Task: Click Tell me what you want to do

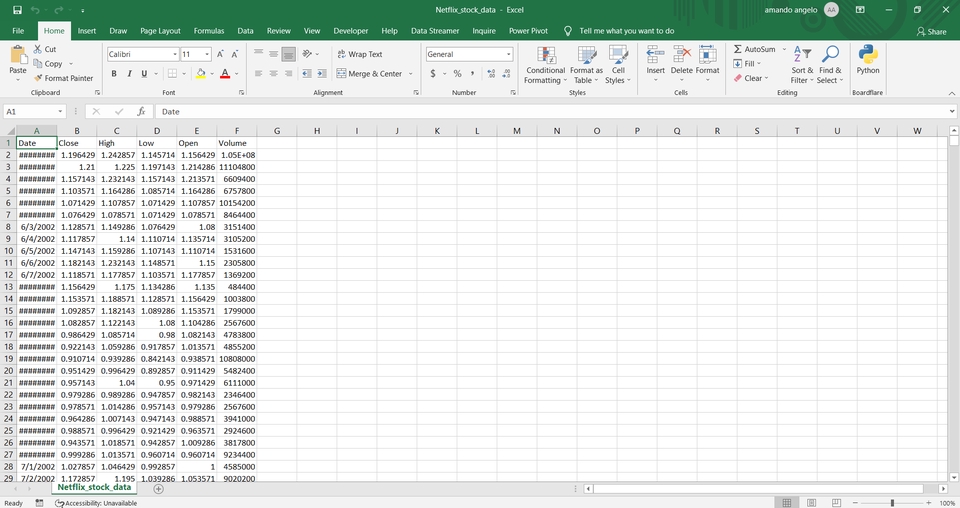Action: click(x=626, y=31)
